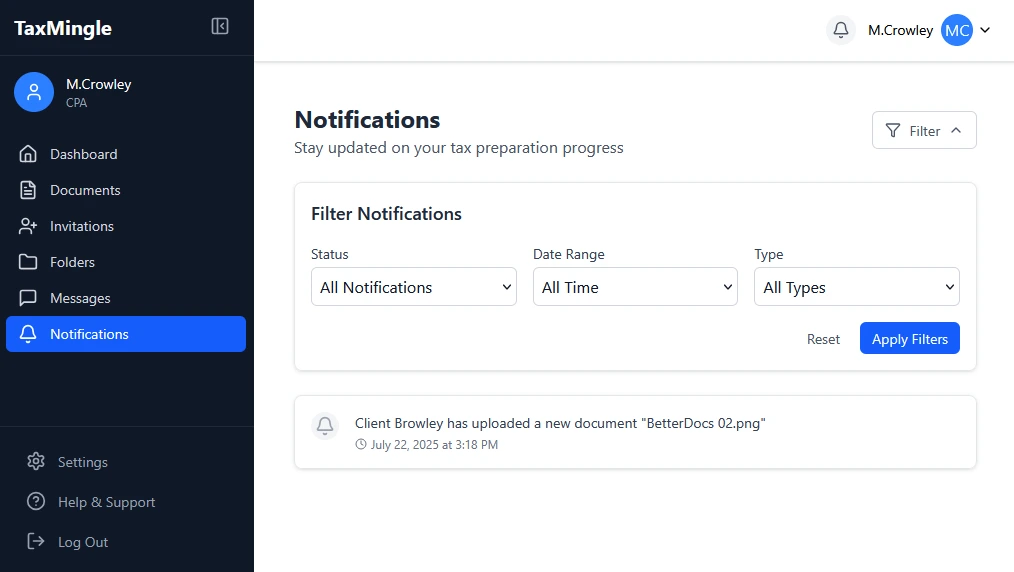The width and height of the screenshot is (1014, 572).
Task: Expand the MC user account menu chevron
Action: tap(985, 30)
